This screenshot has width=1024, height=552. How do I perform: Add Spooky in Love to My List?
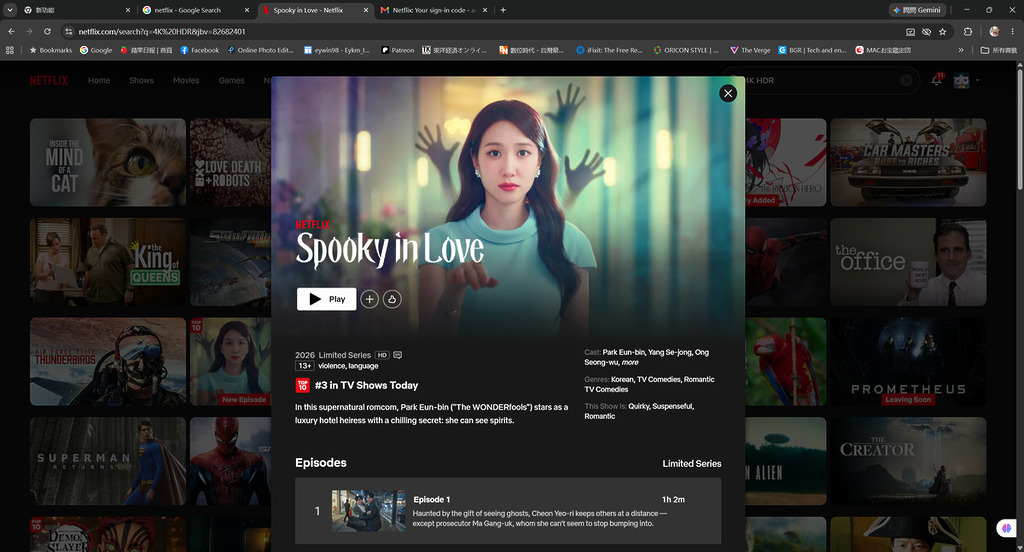pyautogui.click(x=370, y=299)
